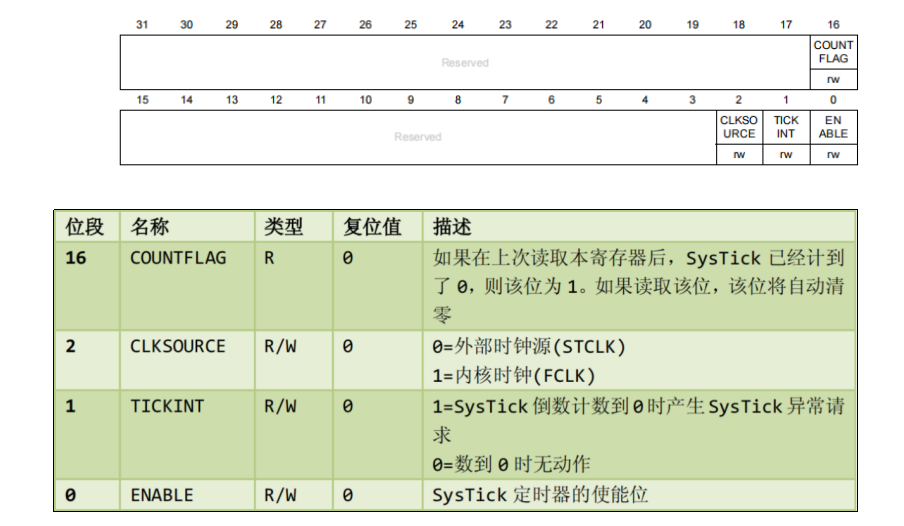Select the EN ABLE bit box in the diagram

(833, 127)
